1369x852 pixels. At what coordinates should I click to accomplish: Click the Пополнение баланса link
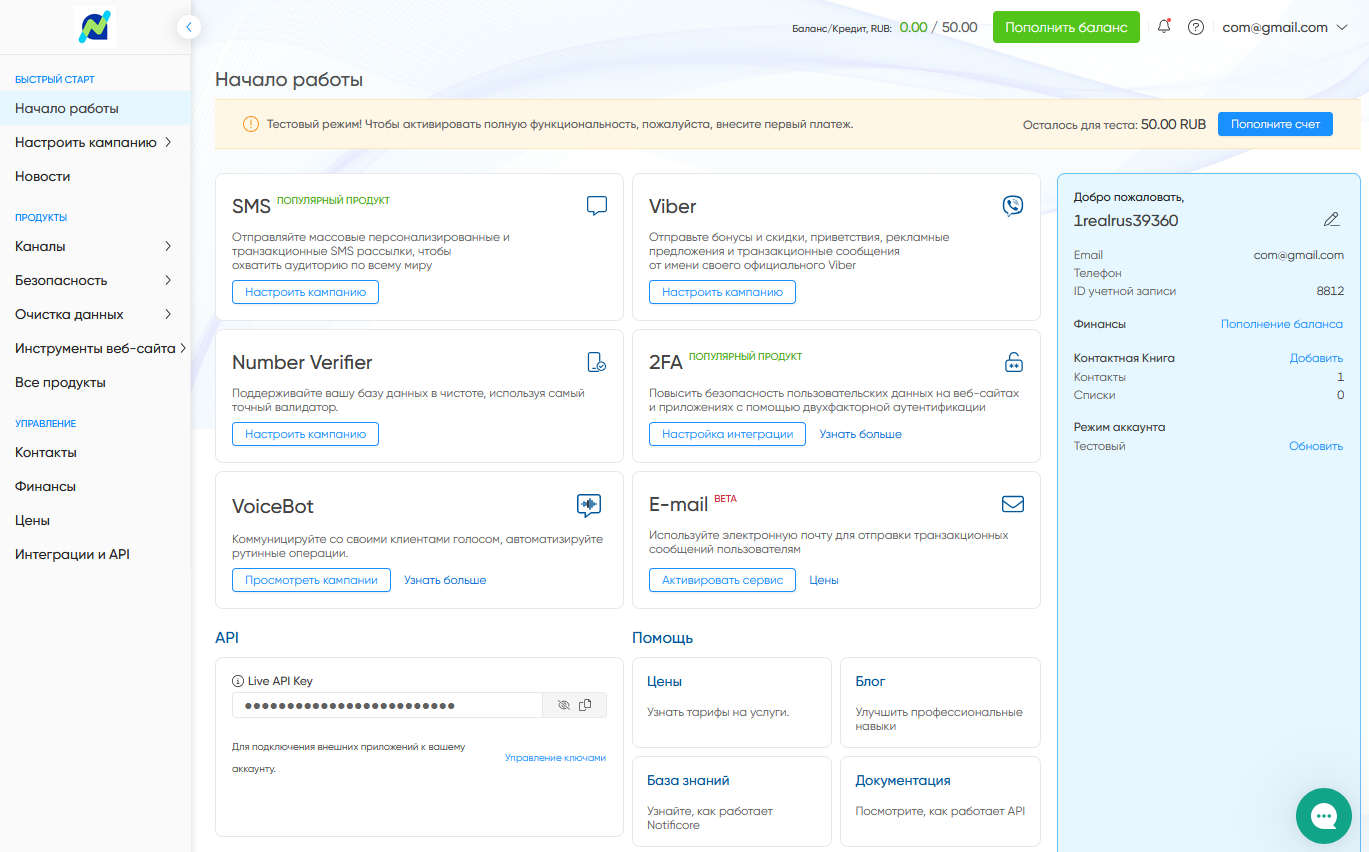point(1282,324)
